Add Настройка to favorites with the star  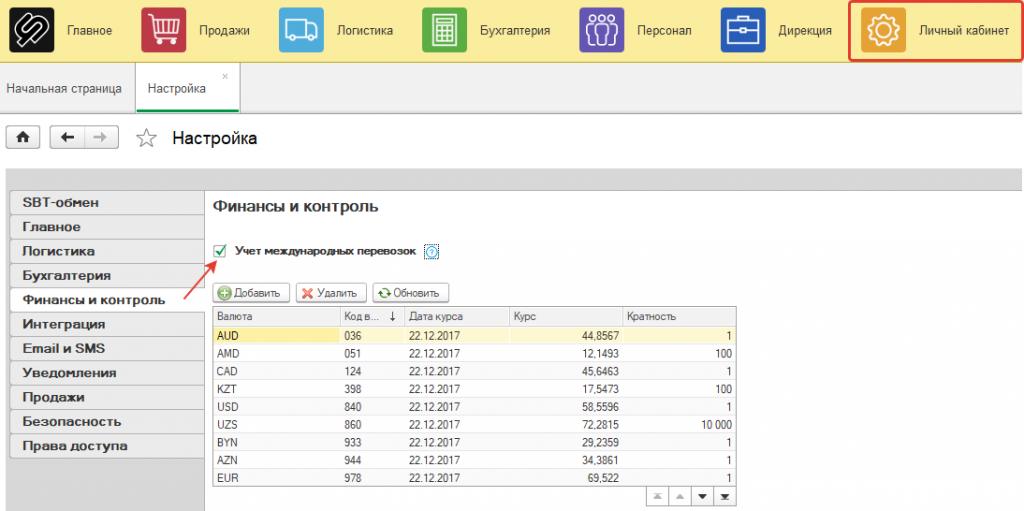point(146,138)
